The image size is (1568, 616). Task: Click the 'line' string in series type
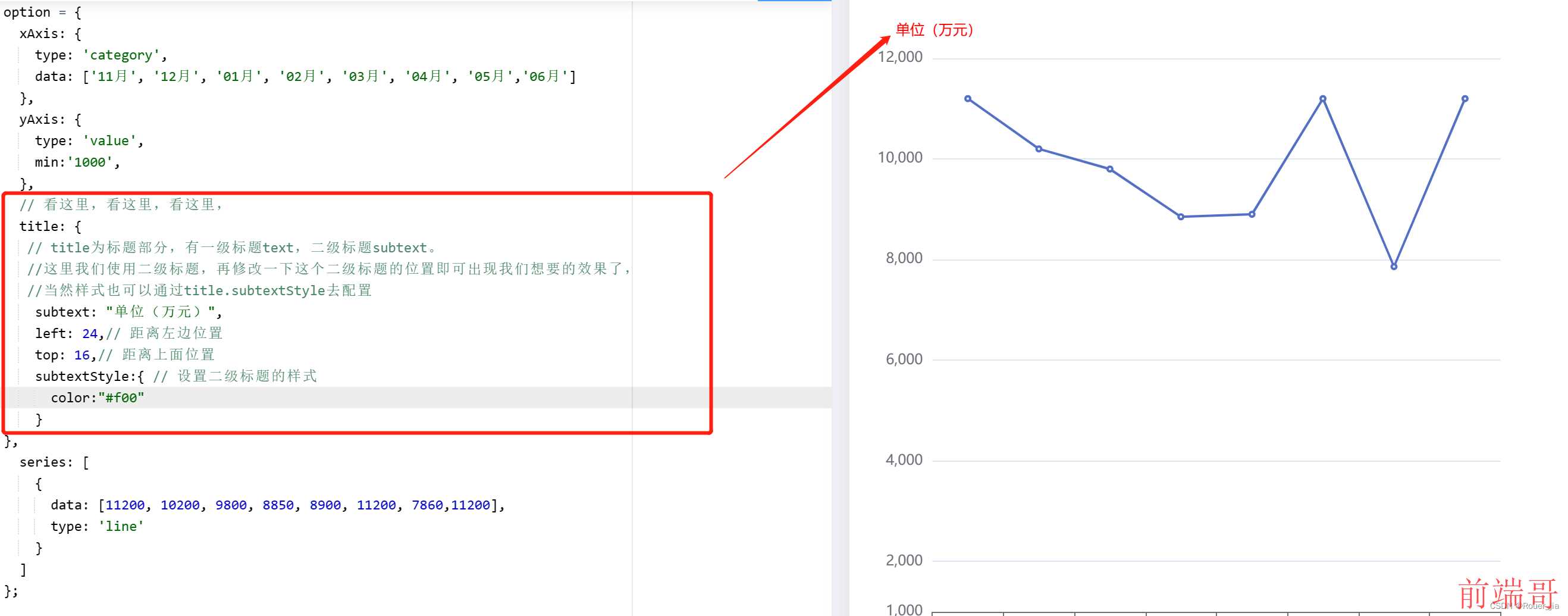coord(121,527)
